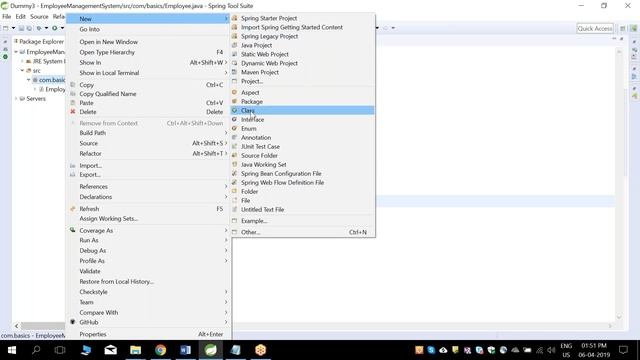Image resolution: width=640 pixels, height=360 pixels.
Task: Click Assign Working Sets...
Action: (x=148, y=218)
